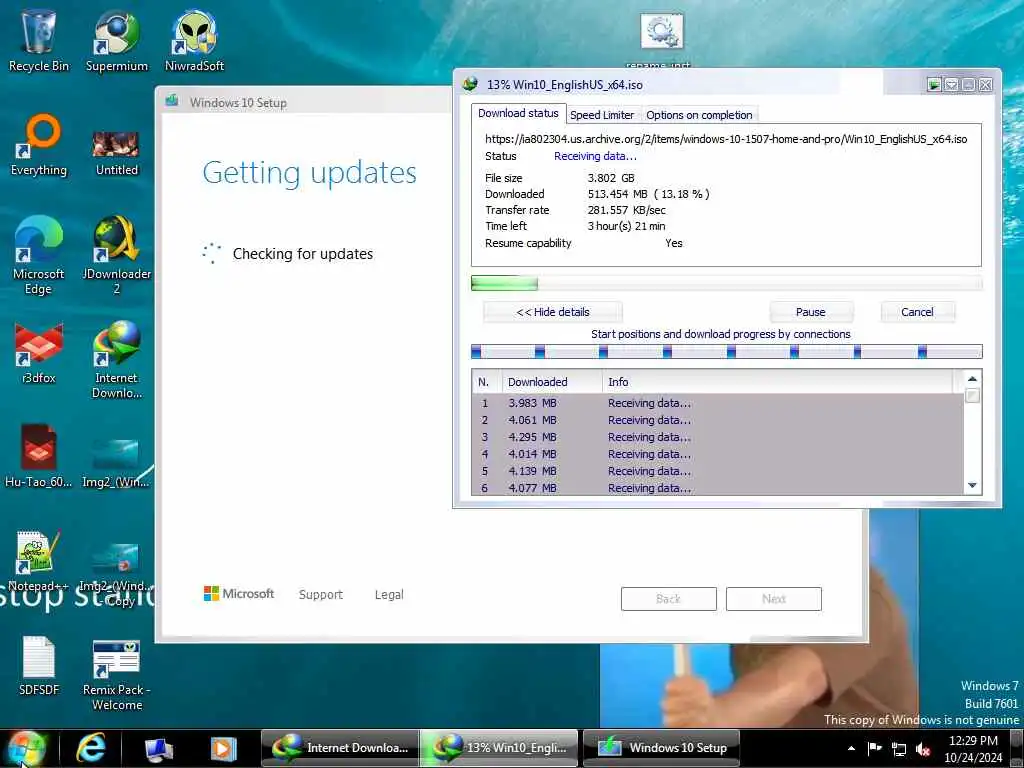Launch Internet Explorer from the taskbar
Viewport: 1024px width, 768px height.
pyautogui.click(x=90, y=748)
